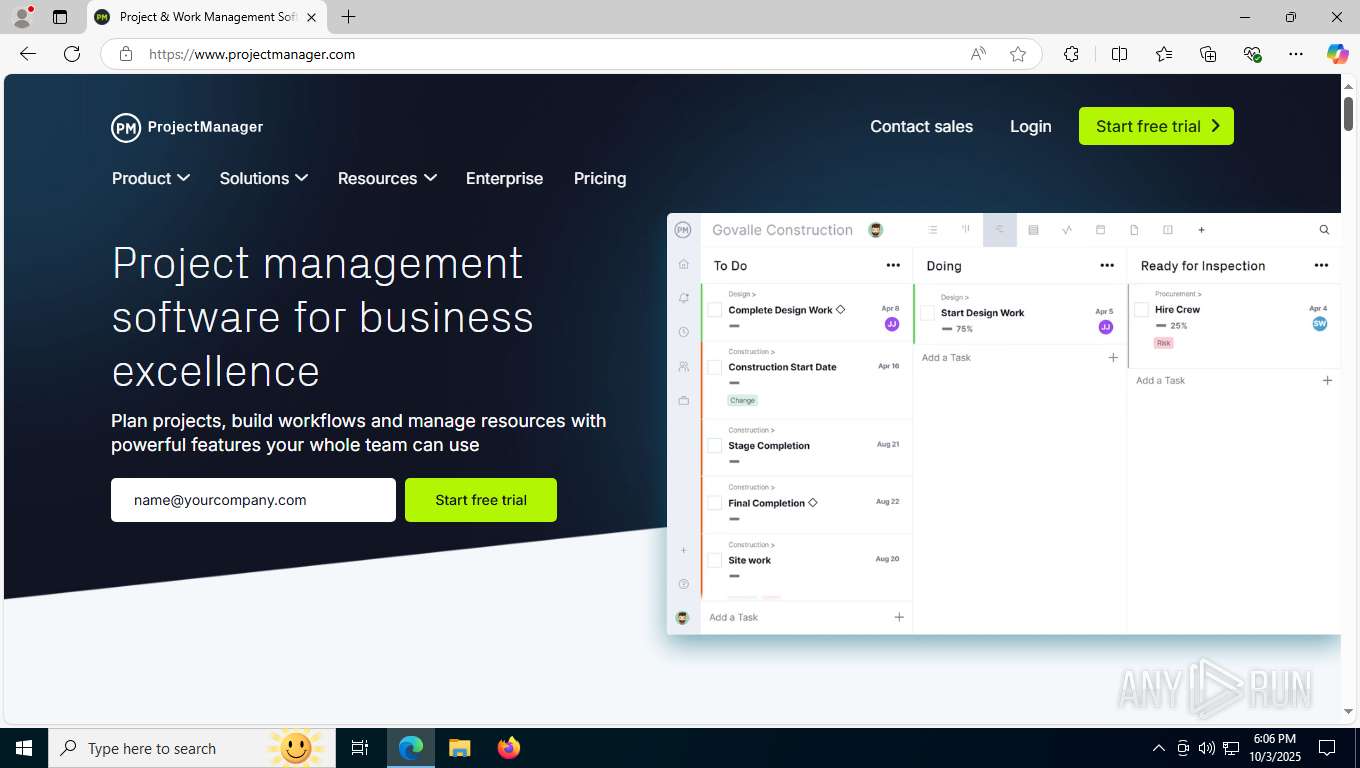The width and height of the screenshot is (1360, 768).
Task: Mark the Start Design Work checkbox
Action: pos(927,313)
